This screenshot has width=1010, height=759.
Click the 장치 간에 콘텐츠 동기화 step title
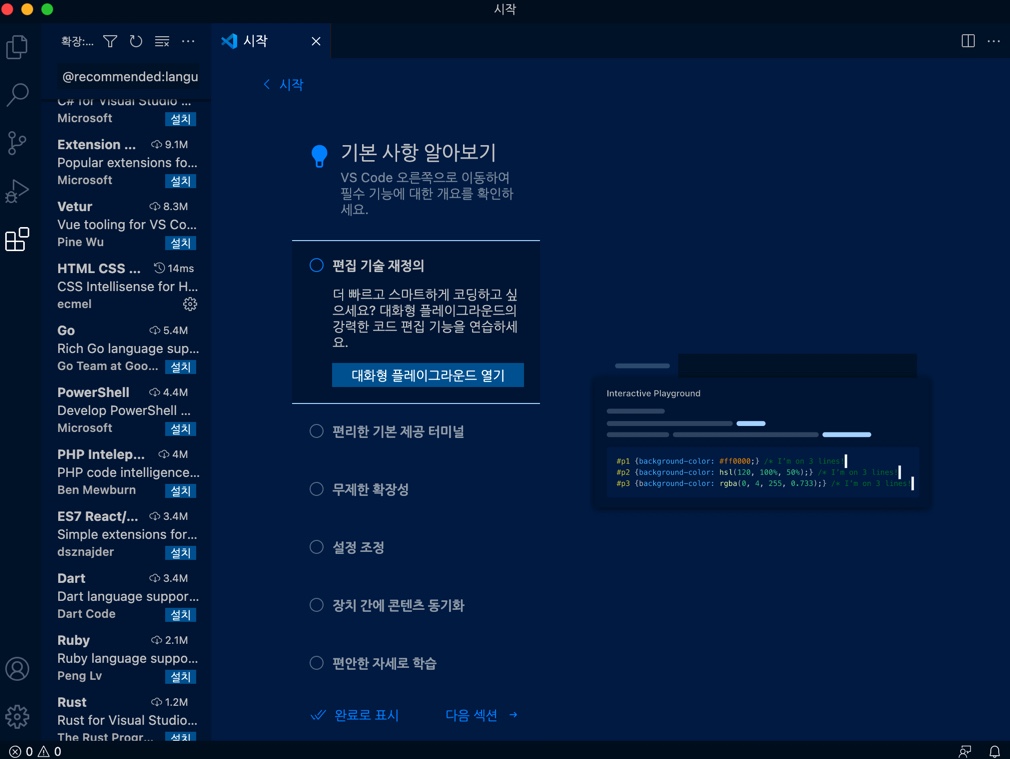click(x=398, y=605)
